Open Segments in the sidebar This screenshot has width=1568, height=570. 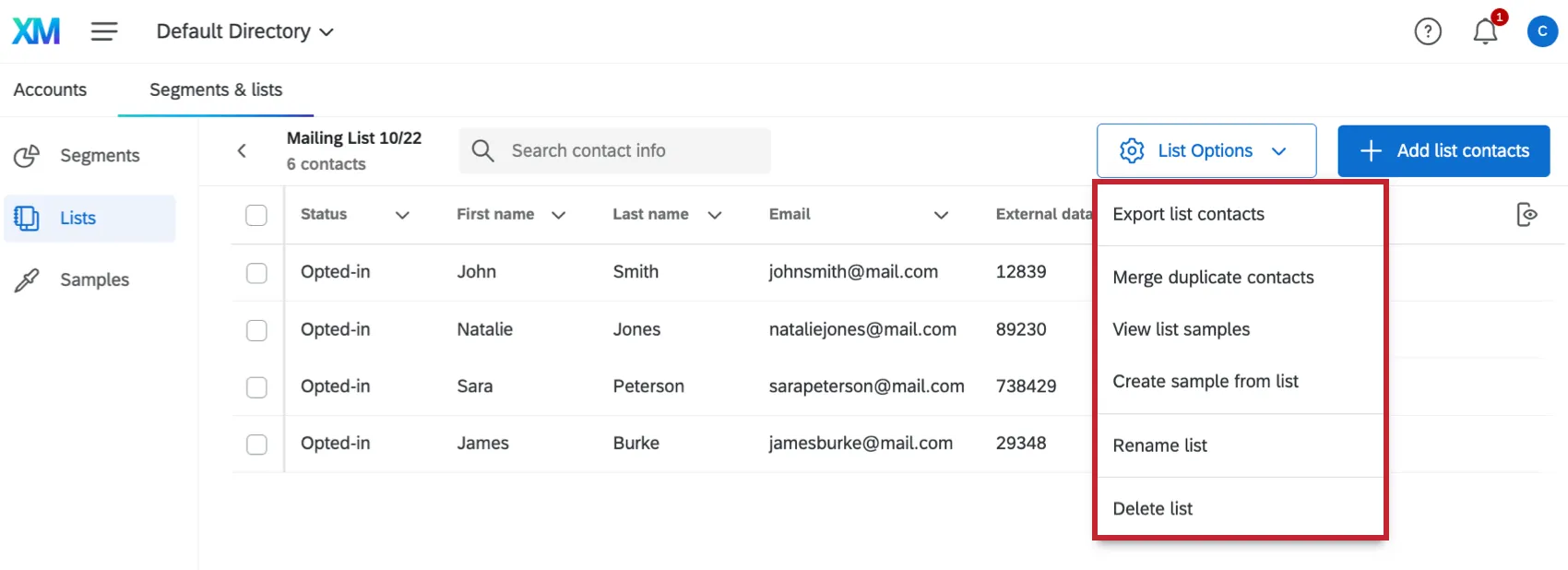99,156
